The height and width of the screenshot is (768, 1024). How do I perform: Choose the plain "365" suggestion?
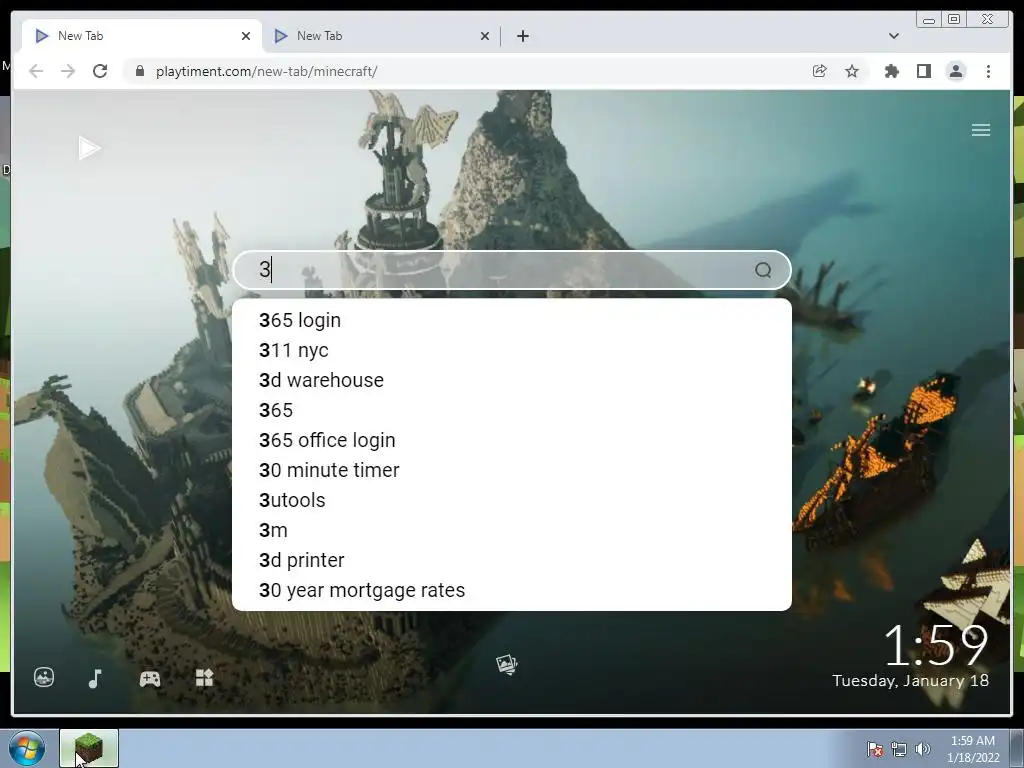click(511, 410)
